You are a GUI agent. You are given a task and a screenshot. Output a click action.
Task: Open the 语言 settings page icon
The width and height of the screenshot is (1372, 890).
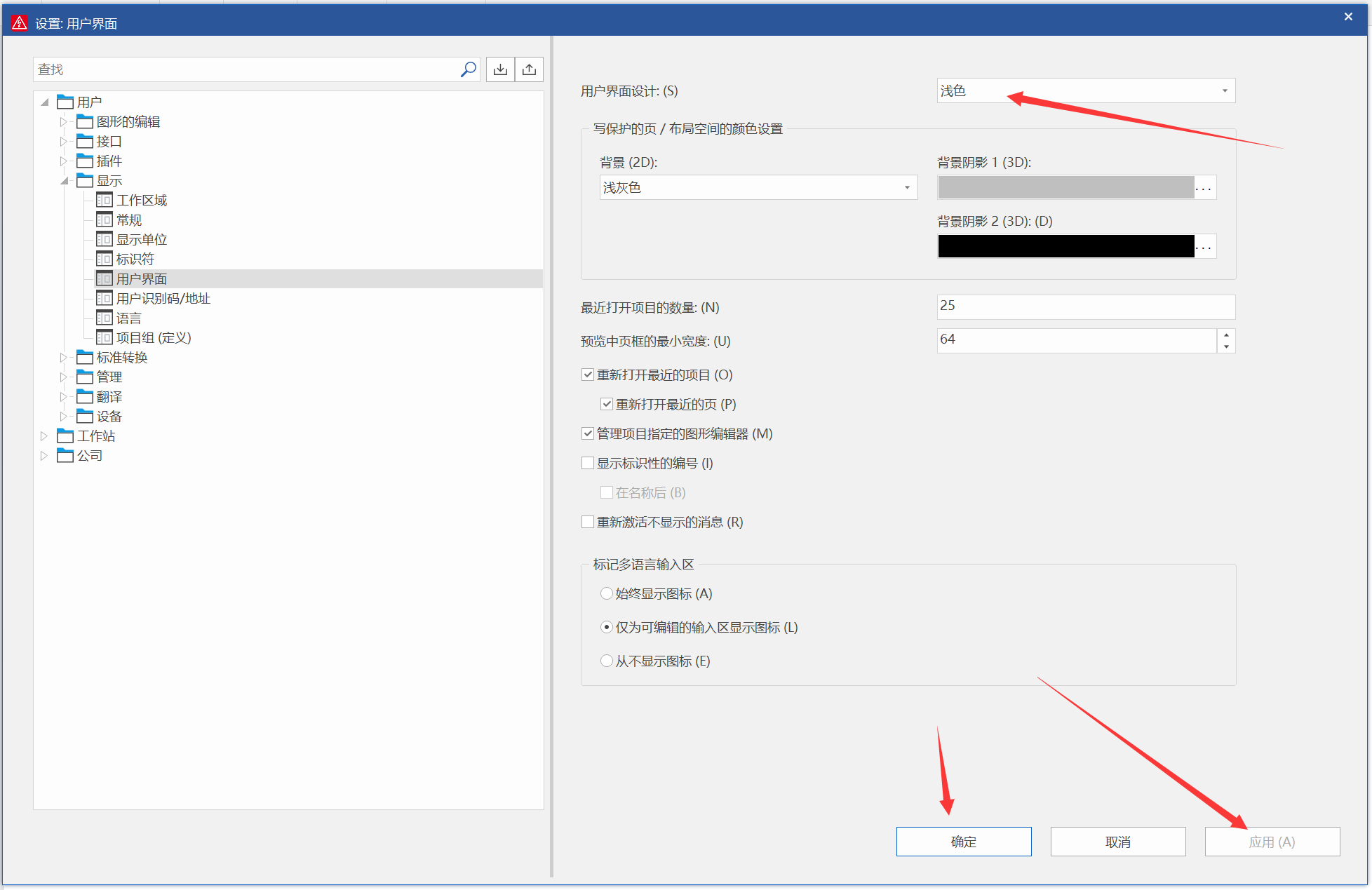click(x=105, y=318)
